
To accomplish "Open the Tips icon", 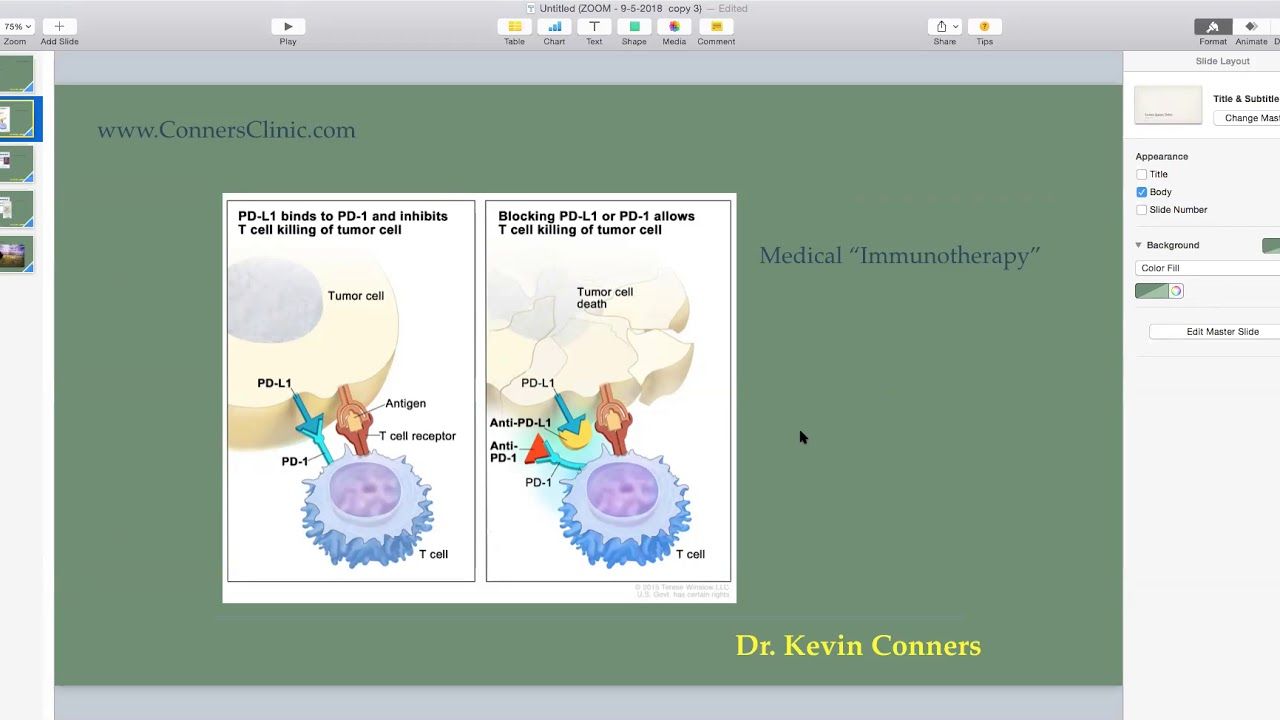I will tap(984, 27).
